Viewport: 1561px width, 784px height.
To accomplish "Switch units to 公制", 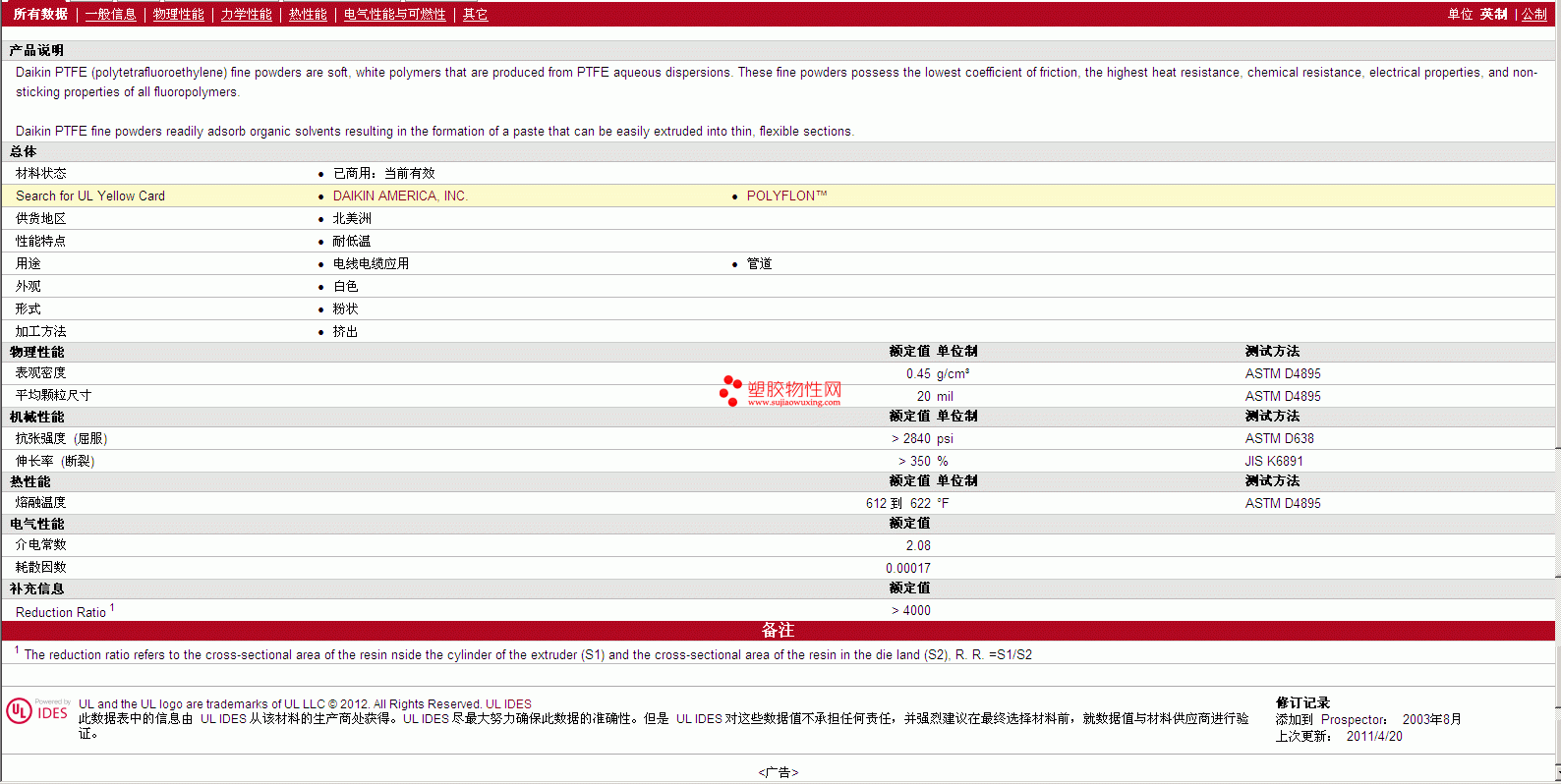I will pos(1534,14).
